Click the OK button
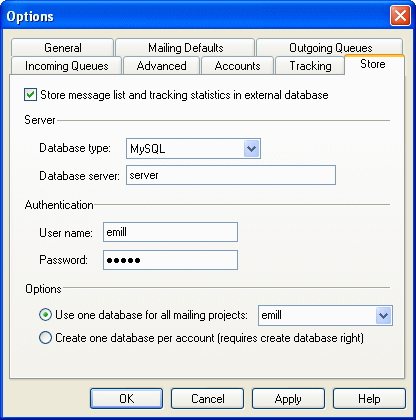The height and width of the screenshot is (420, 416). [x=126, y=398]
